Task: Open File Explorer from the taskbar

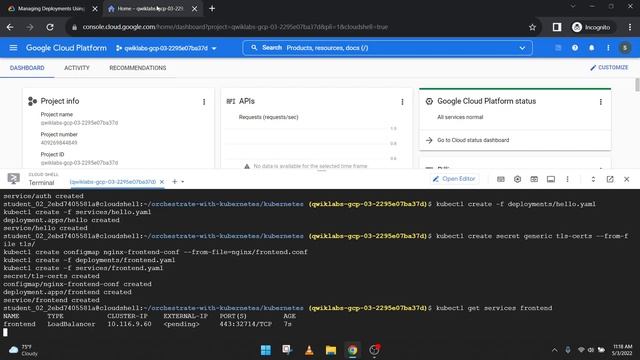Action: coord(331,350)
